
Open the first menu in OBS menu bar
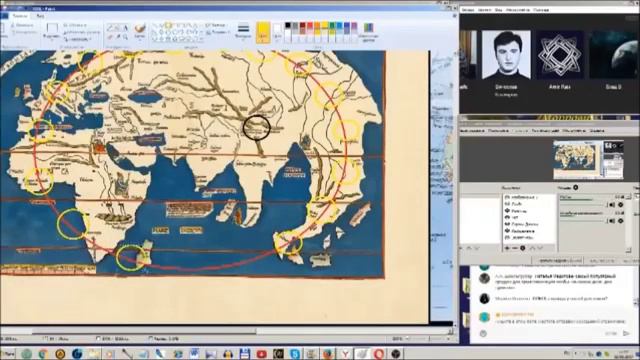tap(472, 131)
